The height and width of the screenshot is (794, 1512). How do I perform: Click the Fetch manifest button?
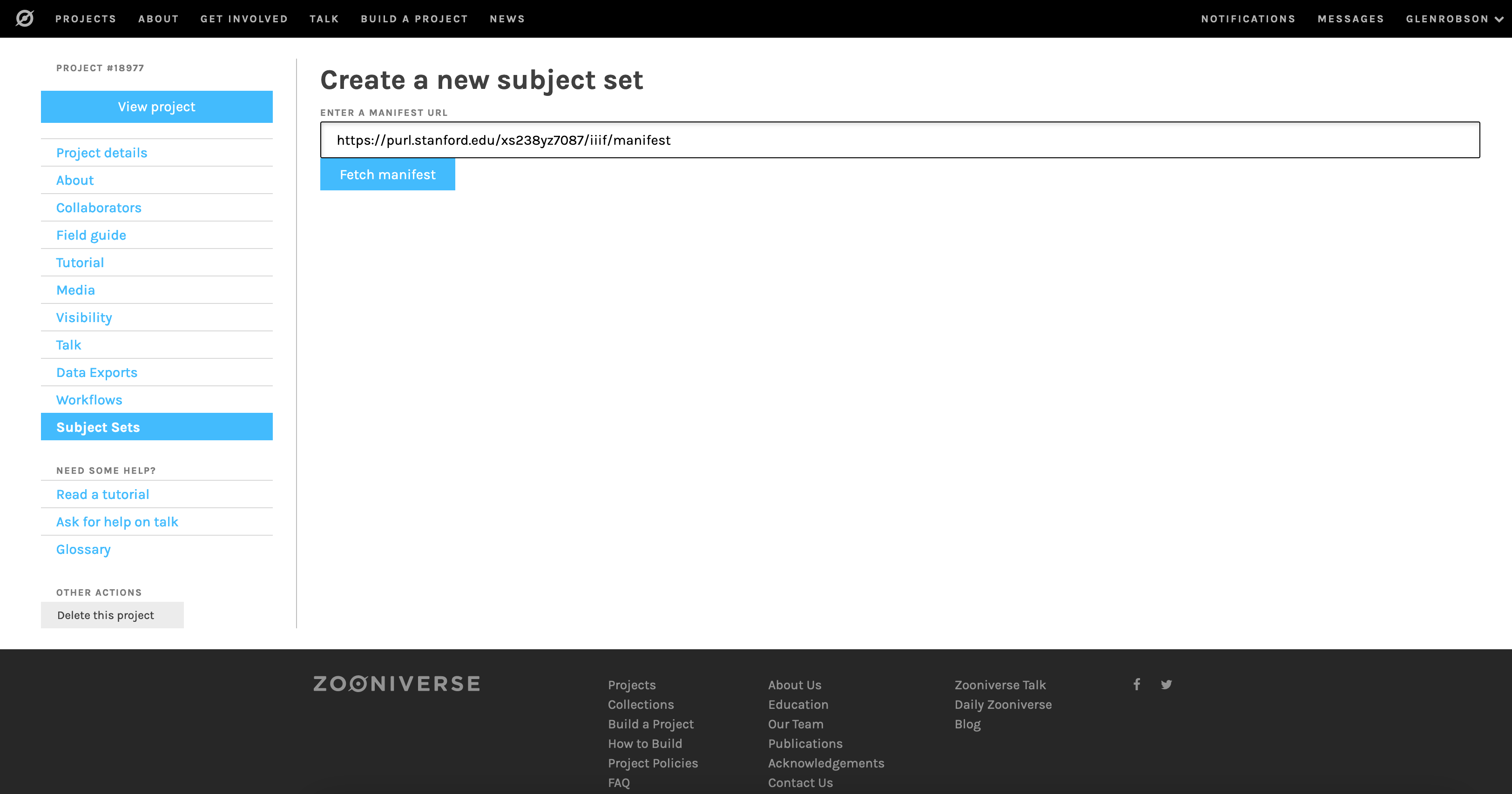(388, 174)
